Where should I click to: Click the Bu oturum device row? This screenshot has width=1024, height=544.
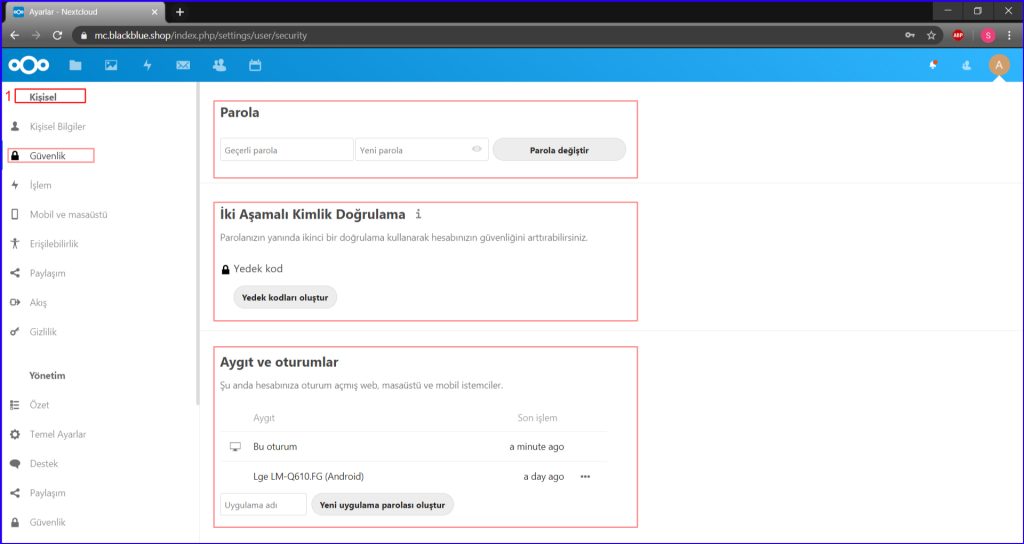point(414,447)
